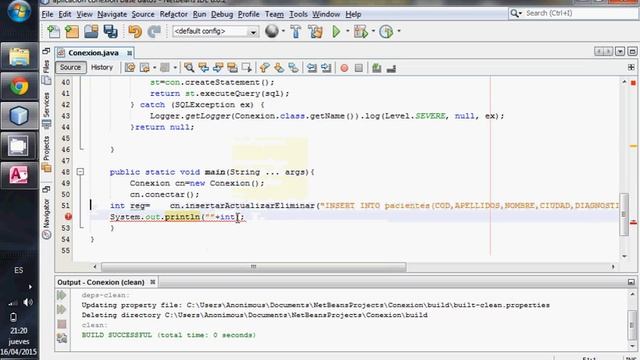Close the Output Conexion clean tab
Image resolution: width=640 pixels, height=360 pixels.
[153, 282]
